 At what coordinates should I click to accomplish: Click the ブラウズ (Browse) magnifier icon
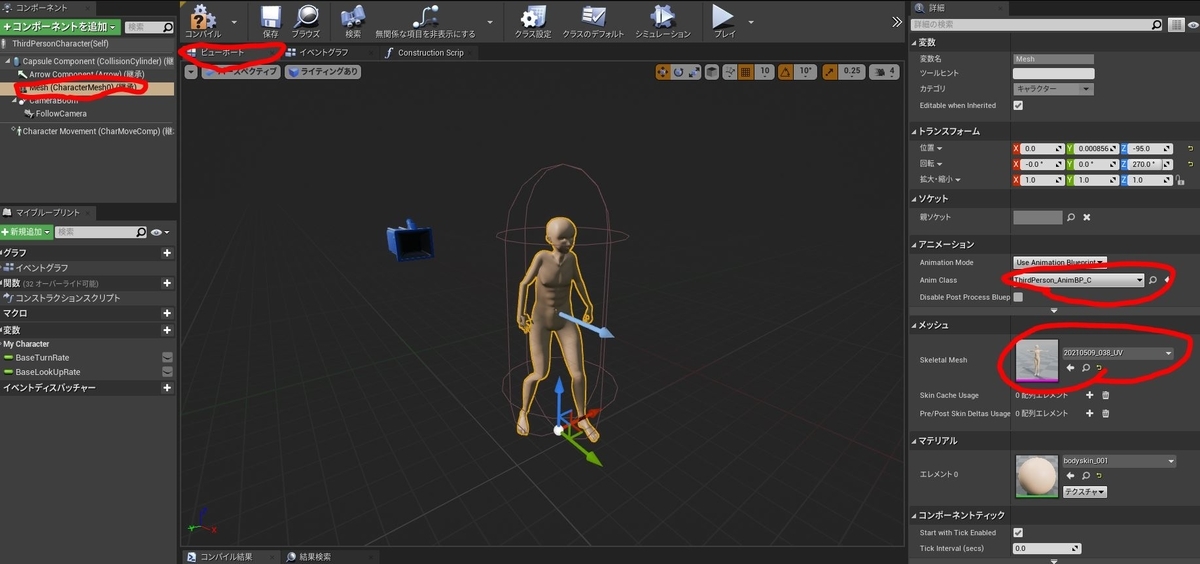[306, 20]
